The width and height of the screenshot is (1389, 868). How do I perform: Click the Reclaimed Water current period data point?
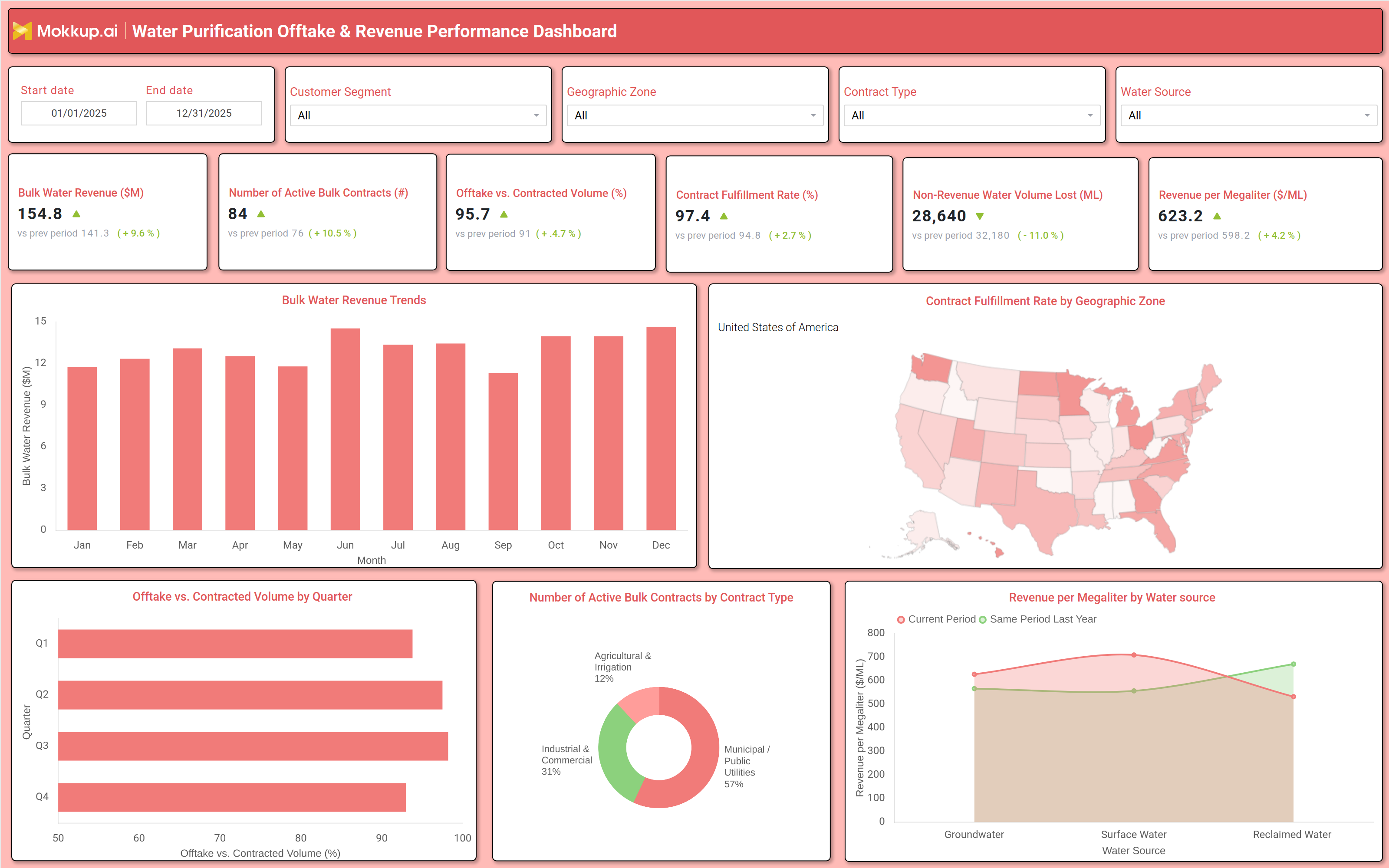click(x=1293, y=697)
